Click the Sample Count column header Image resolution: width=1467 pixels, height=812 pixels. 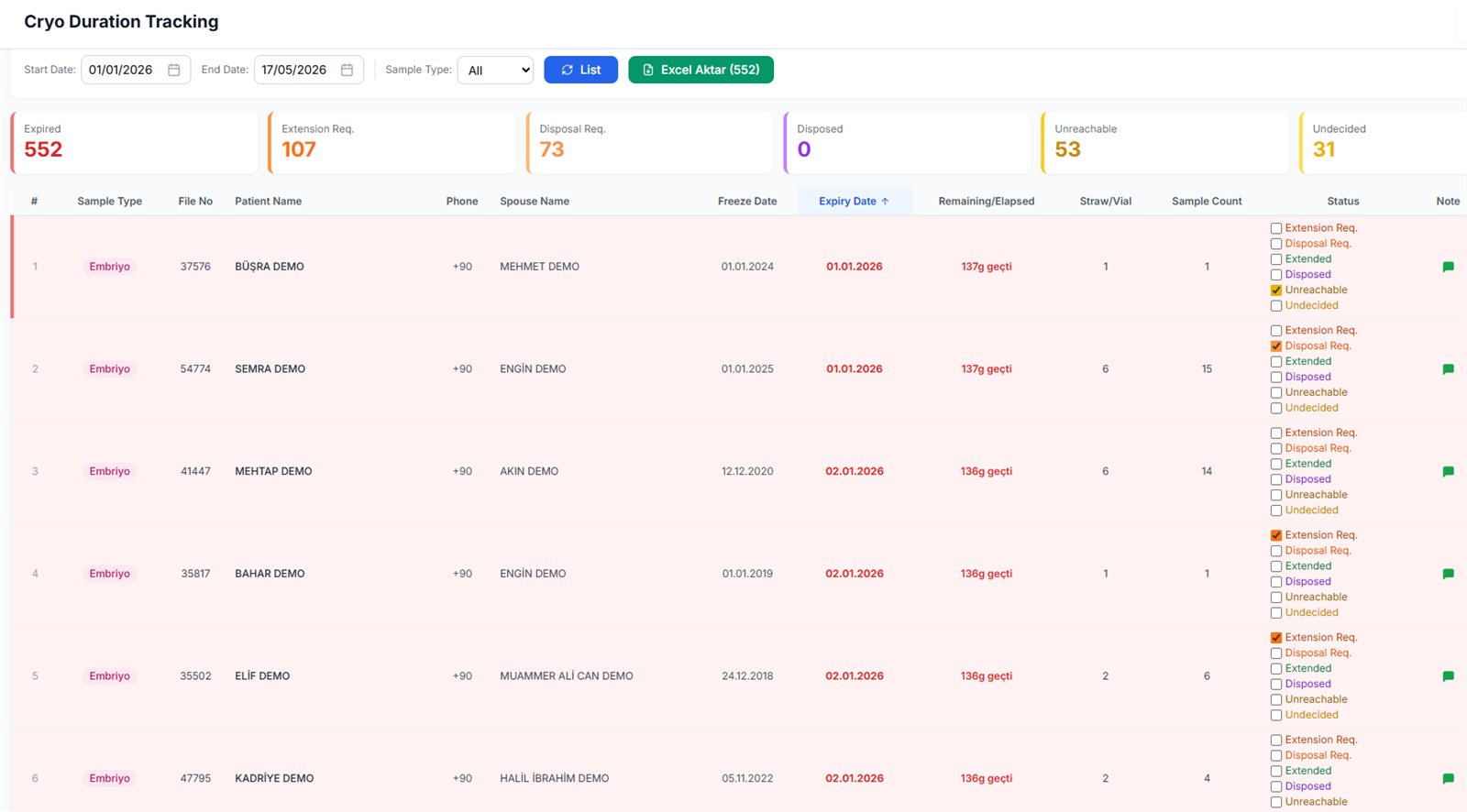click(1207, 201)
